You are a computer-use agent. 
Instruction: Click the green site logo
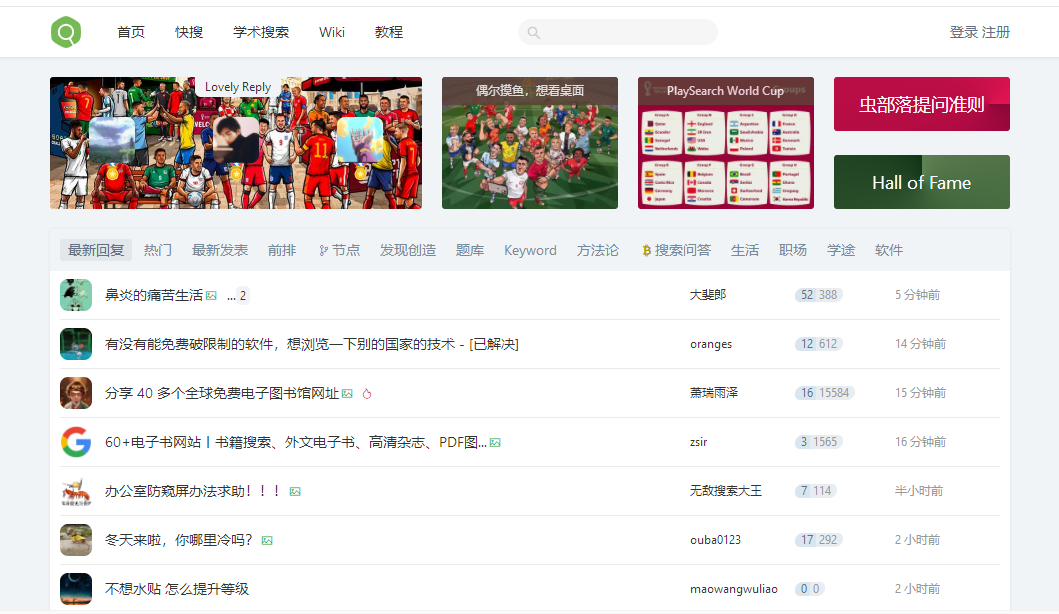point(66,32)
